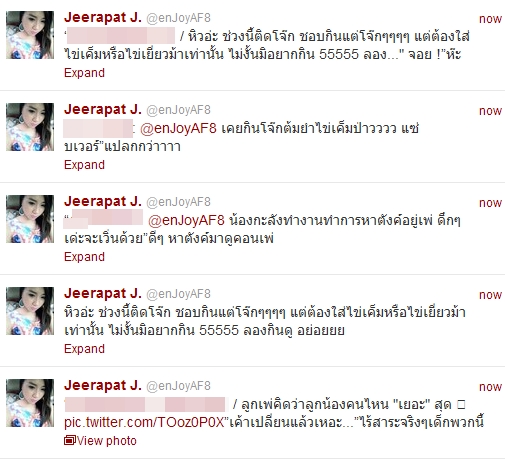Open the fourth tweet's profile avatar
The image size is (505, 459).
30,311
